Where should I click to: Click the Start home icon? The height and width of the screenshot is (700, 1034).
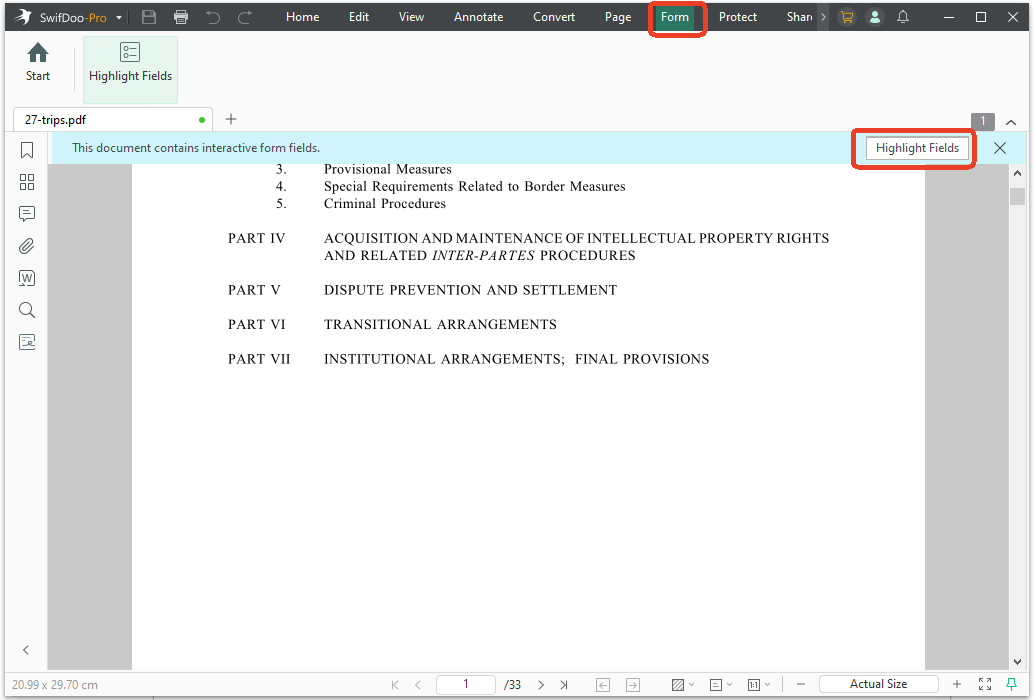click(x=38, y=63)
